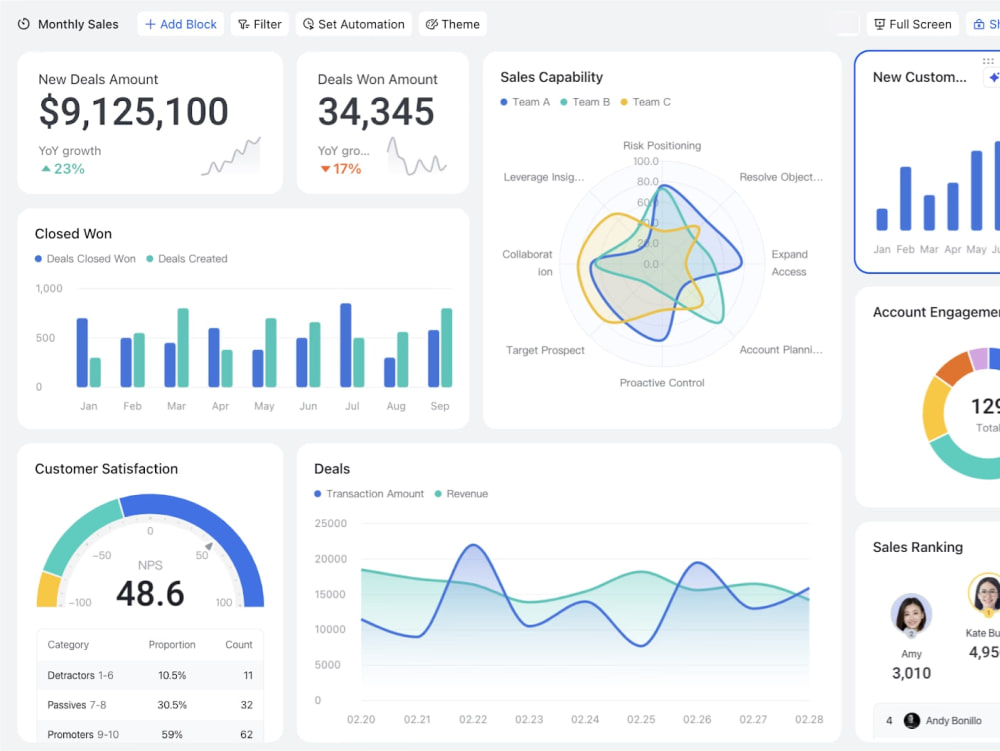Click the red down arrow beside 17%
This screenshot has width=1000, height=751.
point(325,169)
